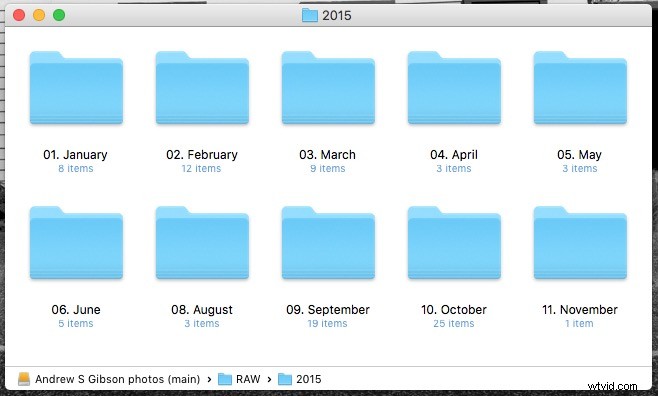Open the 02. February folder icon
The width and height of the screenshot is (658, 396).
(x=202, y=88)
